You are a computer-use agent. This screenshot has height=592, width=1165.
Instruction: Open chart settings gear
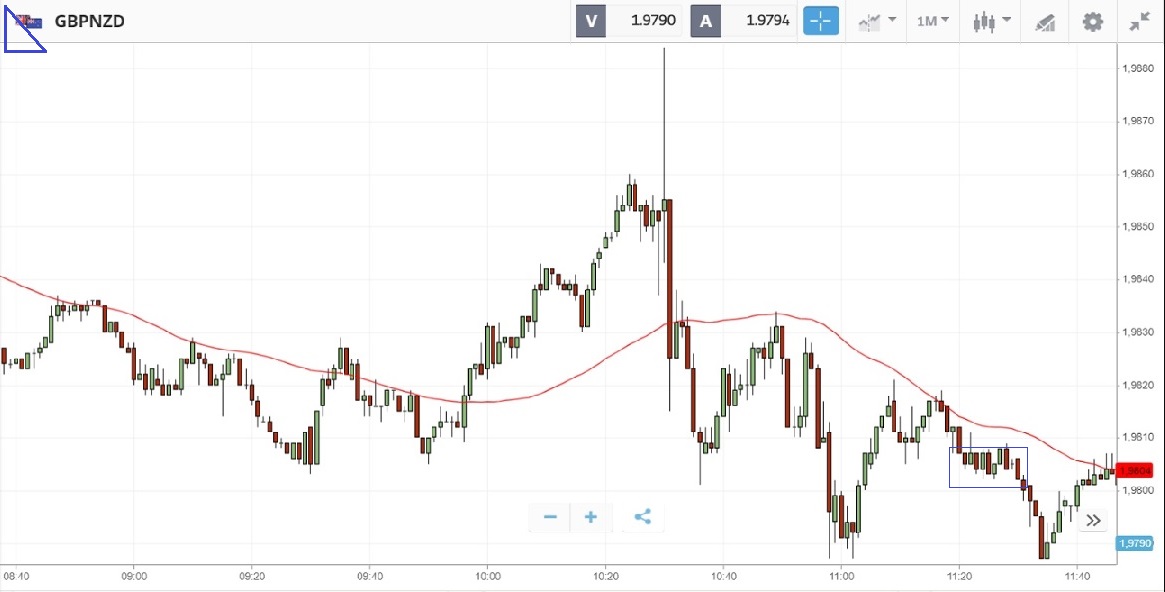coord(1093,21)
